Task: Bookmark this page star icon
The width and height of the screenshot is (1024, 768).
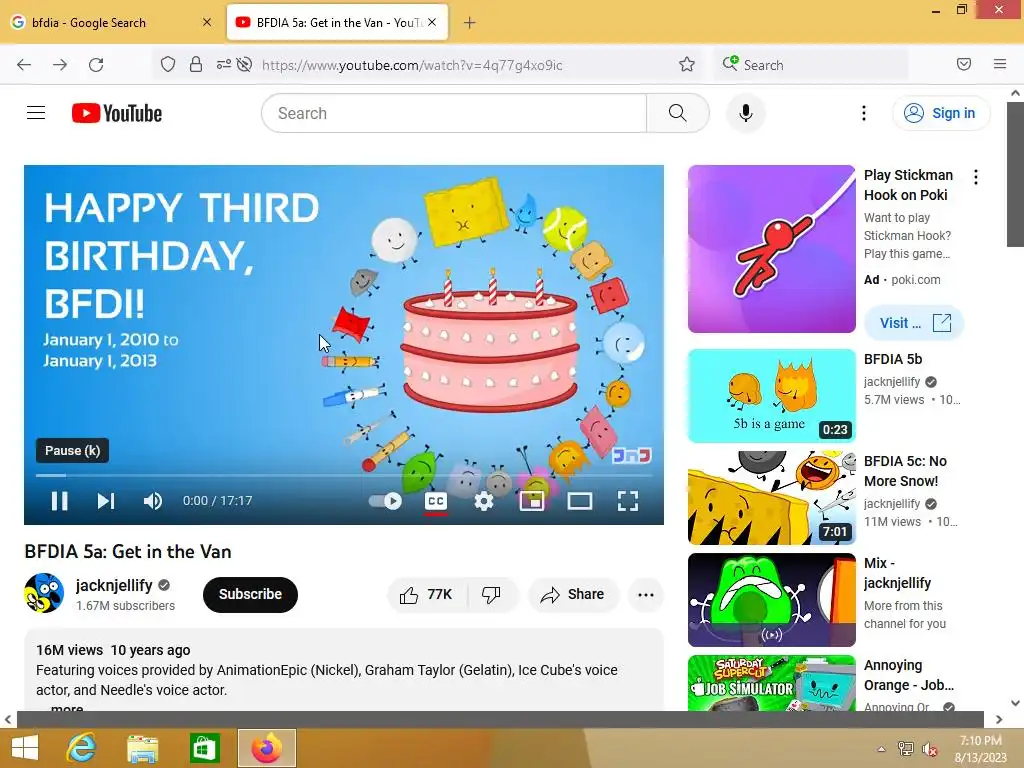Action: (686, 64)
